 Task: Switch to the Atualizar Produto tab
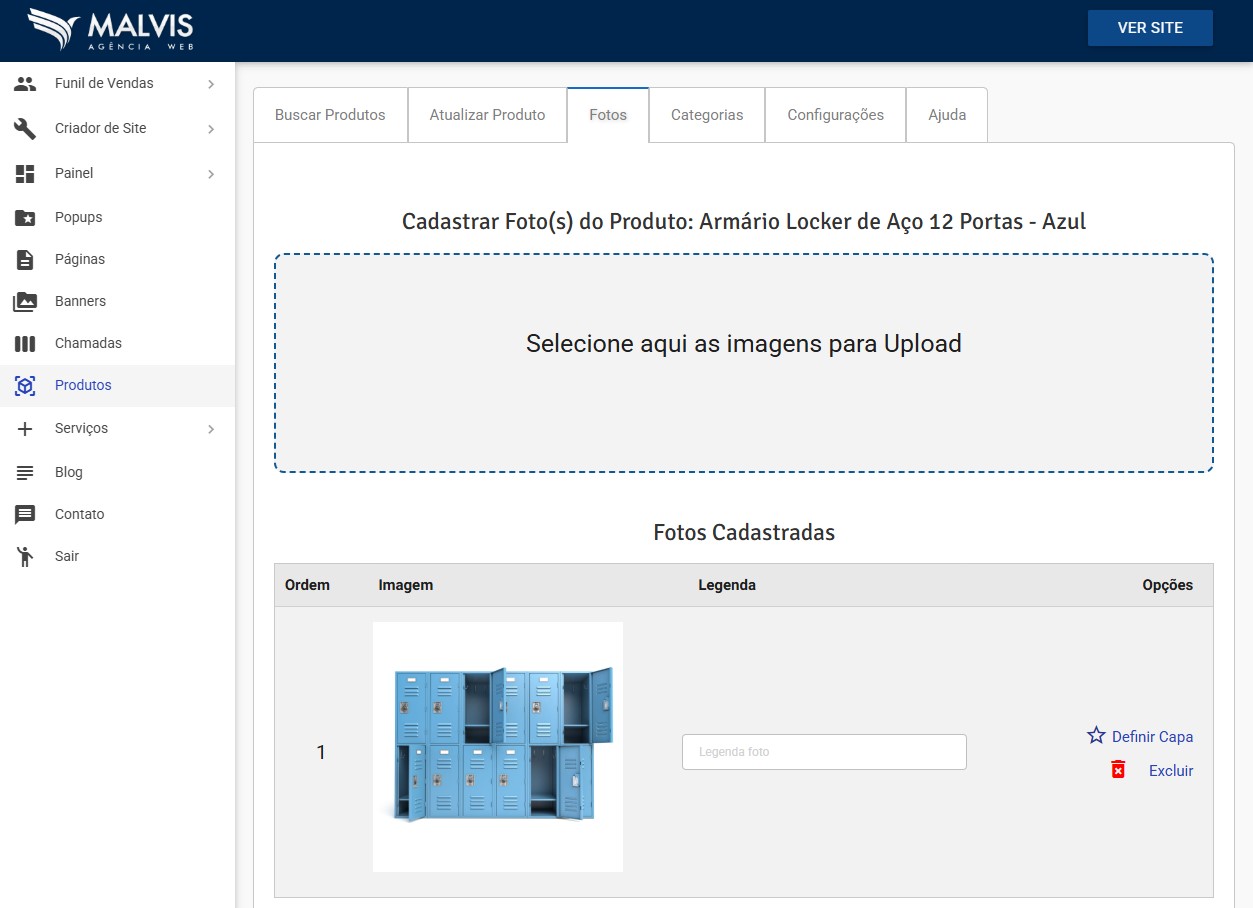(487, 115)
